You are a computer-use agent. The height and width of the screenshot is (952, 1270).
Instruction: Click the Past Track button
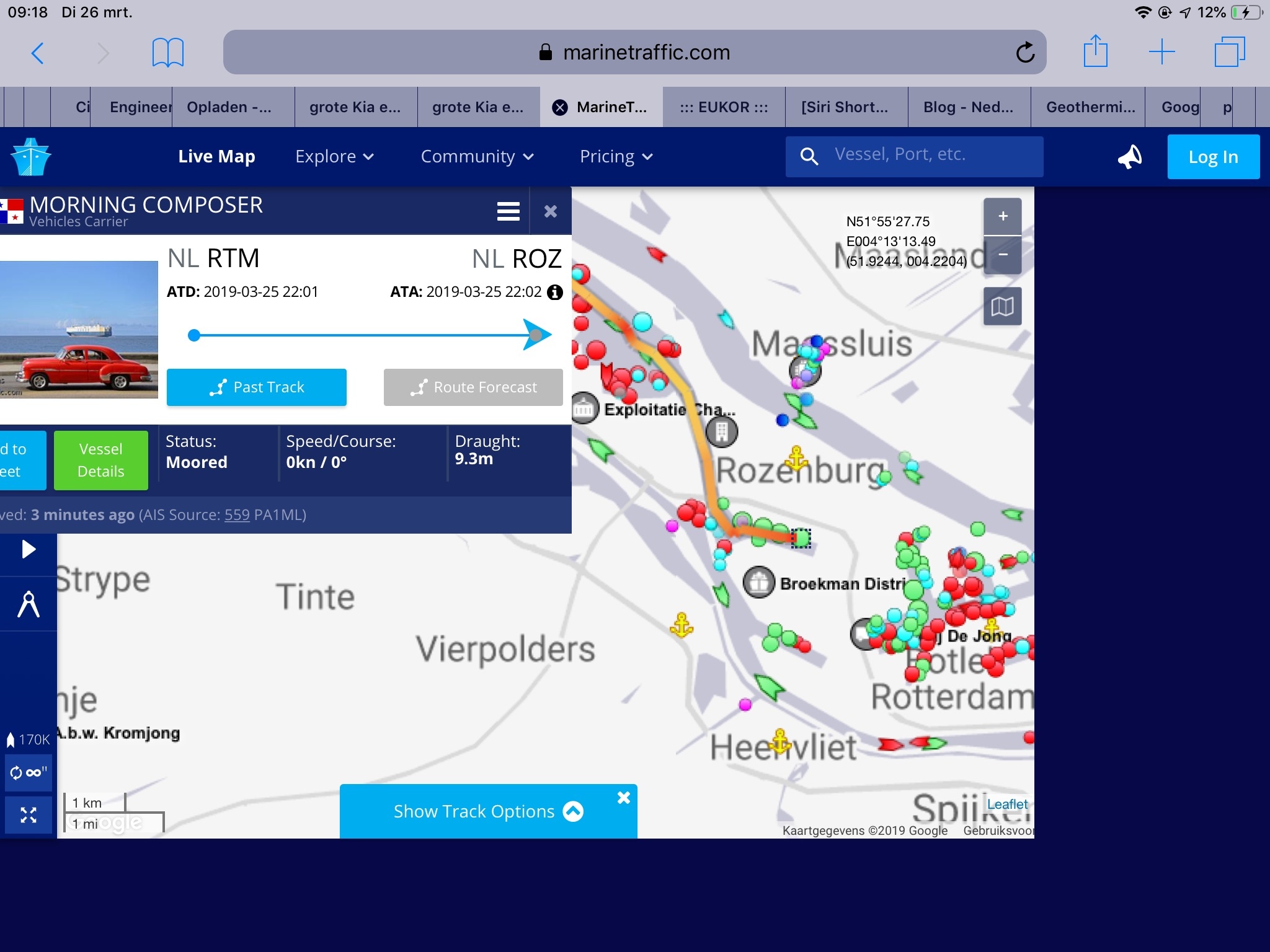(x=256, y=387)
